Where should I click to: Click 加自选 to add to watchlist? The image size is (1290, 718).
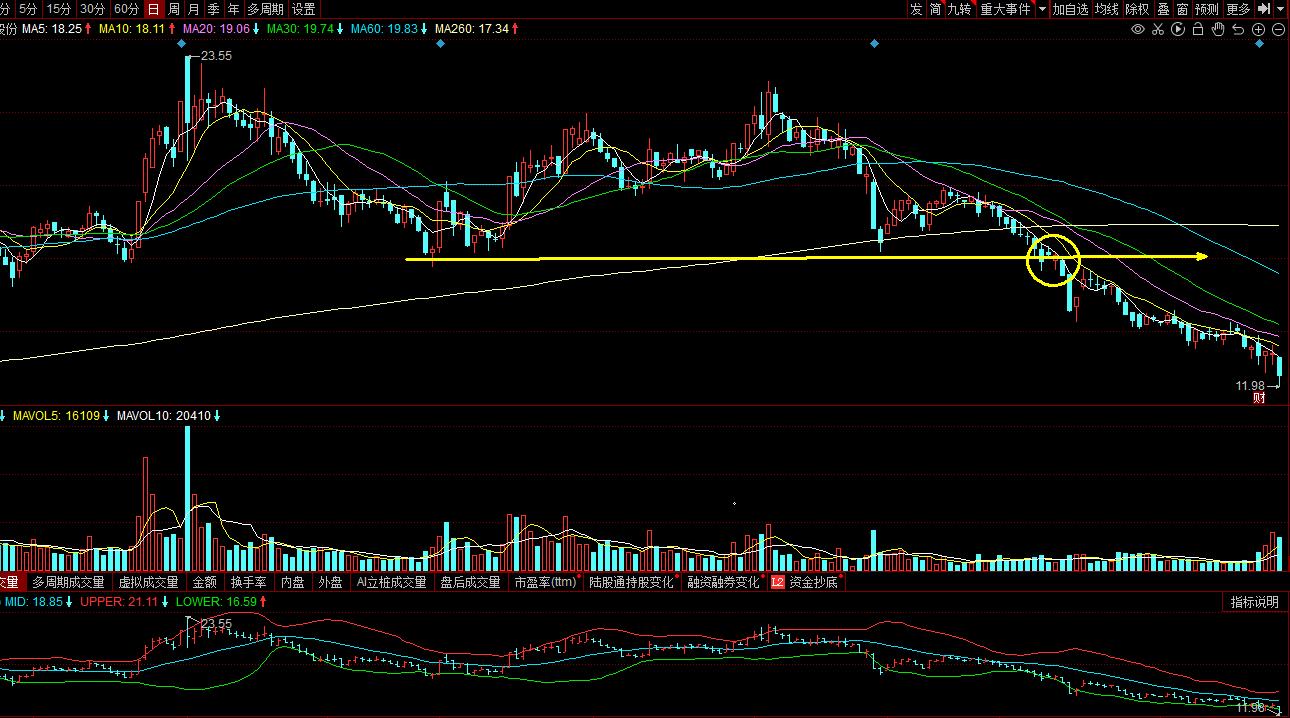1071,9
